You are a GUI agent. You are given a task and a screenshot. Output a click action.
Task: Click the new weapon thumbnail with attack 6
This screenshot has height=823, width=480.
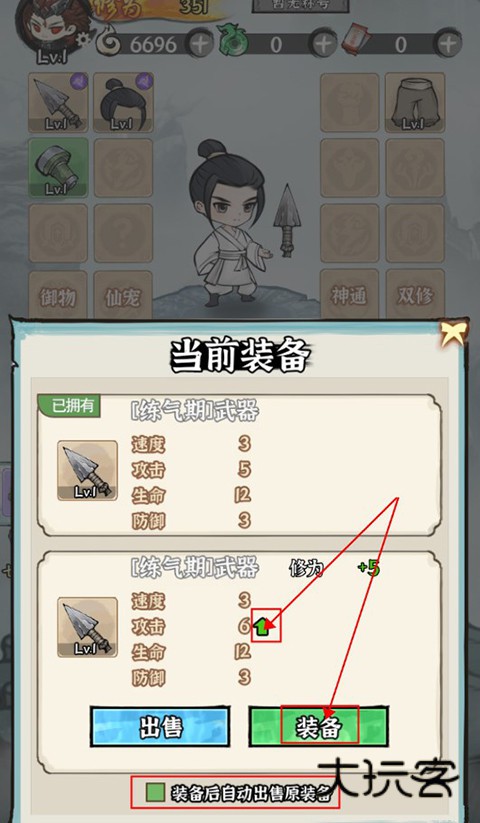click(x=87, y=627)
